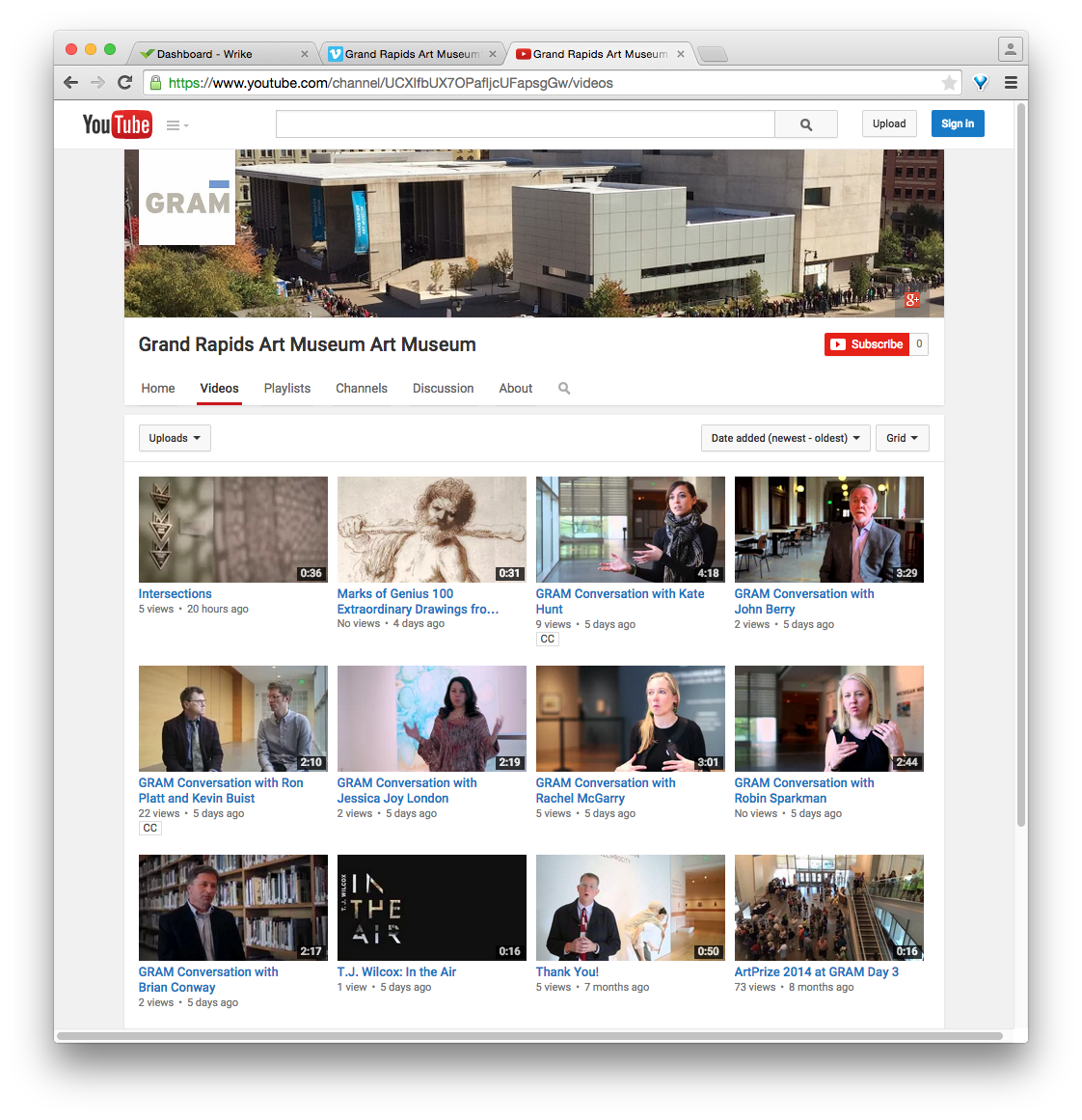Open the In the Air video thumbnail
The image size is (1082, 1120).
[x=431, y=908]
